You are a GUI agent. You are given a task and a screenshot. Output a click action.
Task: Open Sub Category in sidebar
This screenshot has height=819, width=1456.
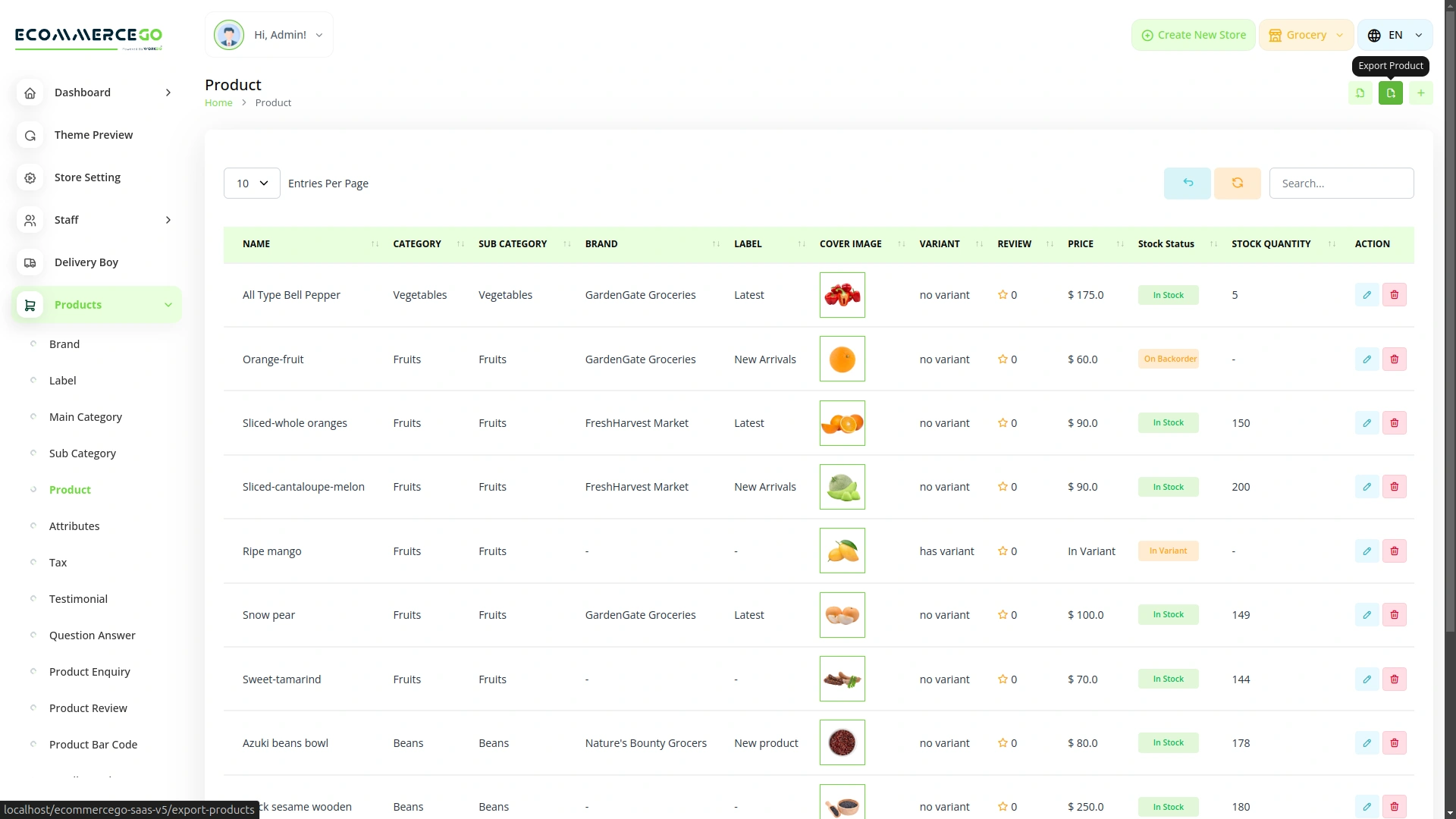coord(83,453)
